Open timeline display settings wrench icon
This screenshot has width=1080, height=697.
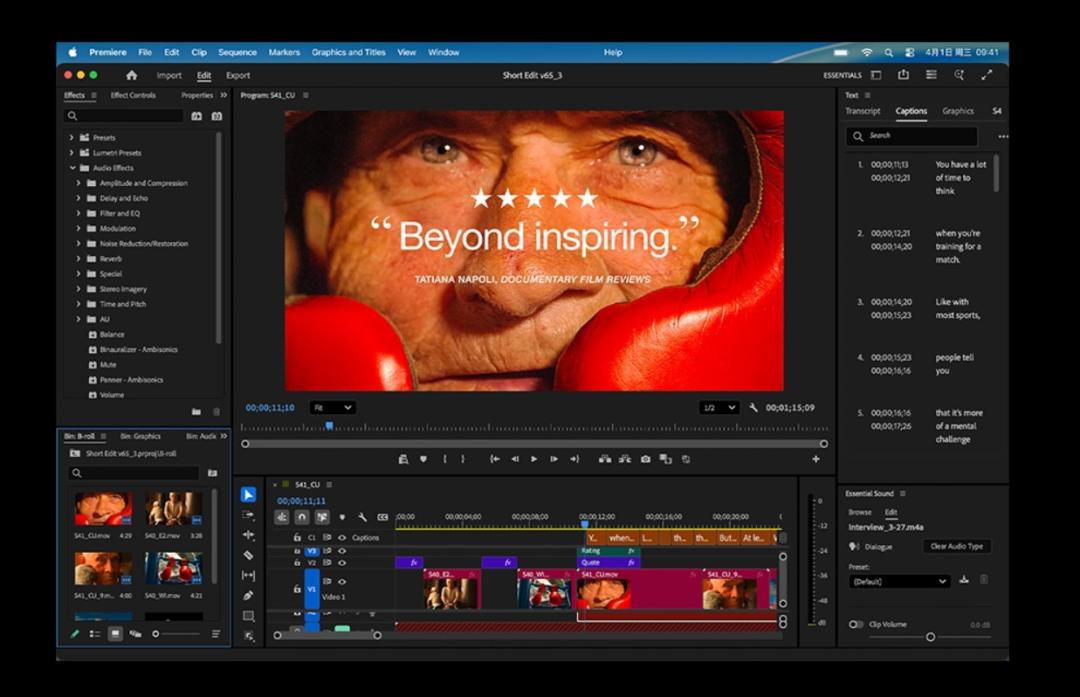362,517
